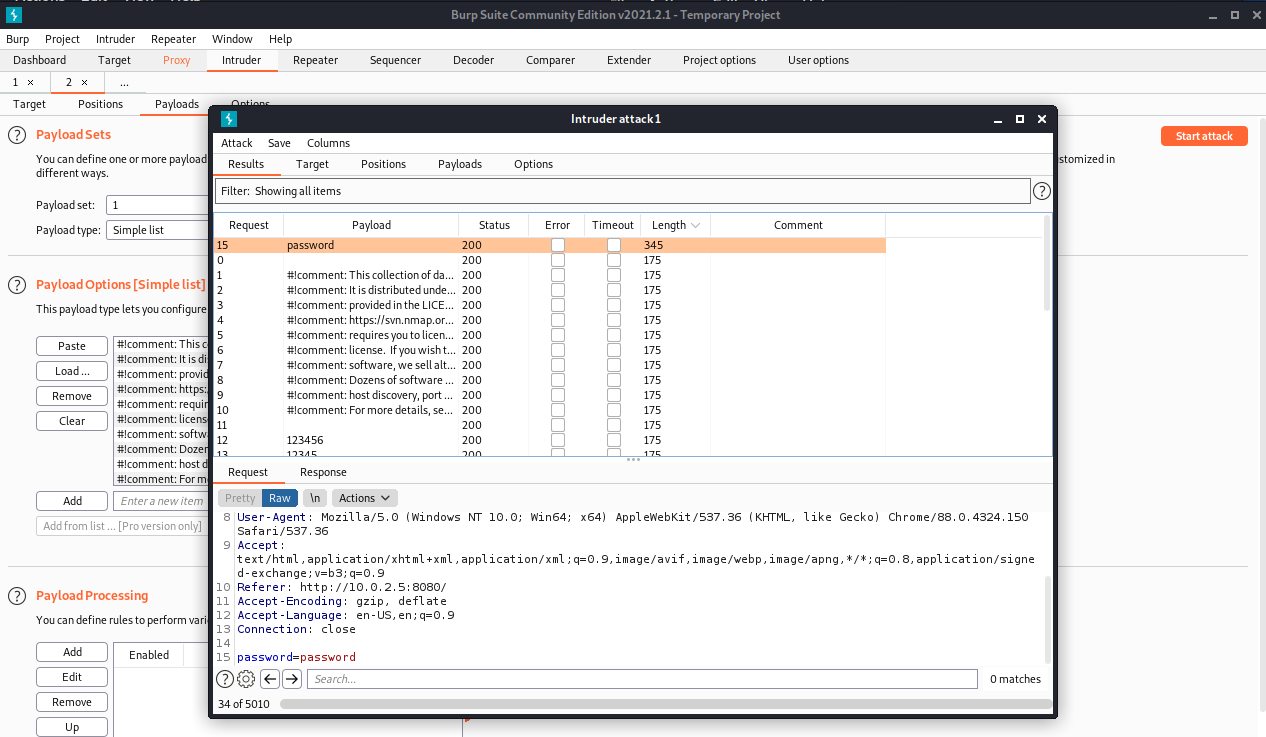Click the search bar help icon

coord(225,679)
